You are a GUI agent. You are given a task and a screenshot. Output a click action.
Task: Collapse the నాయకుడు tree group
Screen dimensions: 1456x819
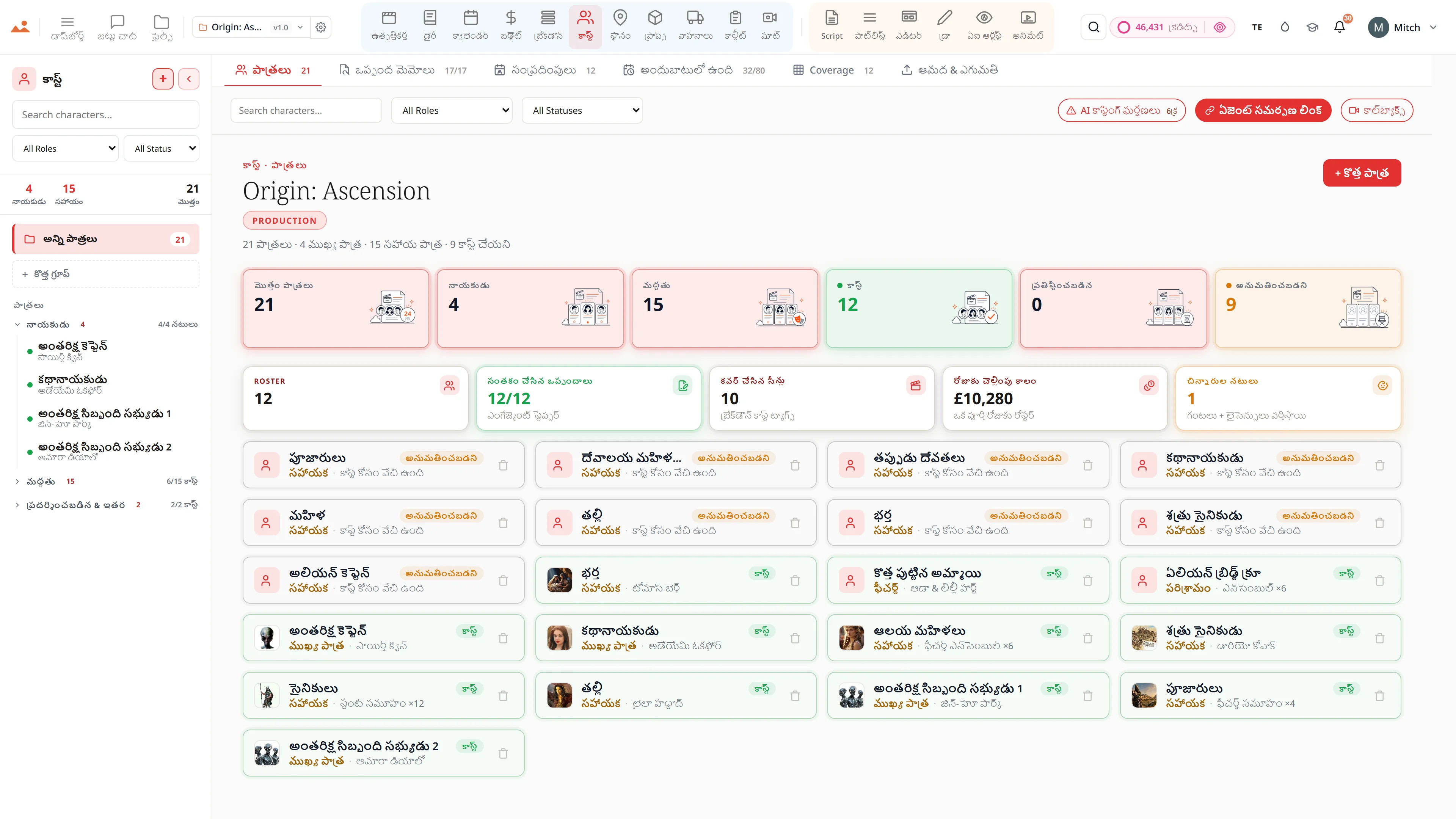[17, 325]
